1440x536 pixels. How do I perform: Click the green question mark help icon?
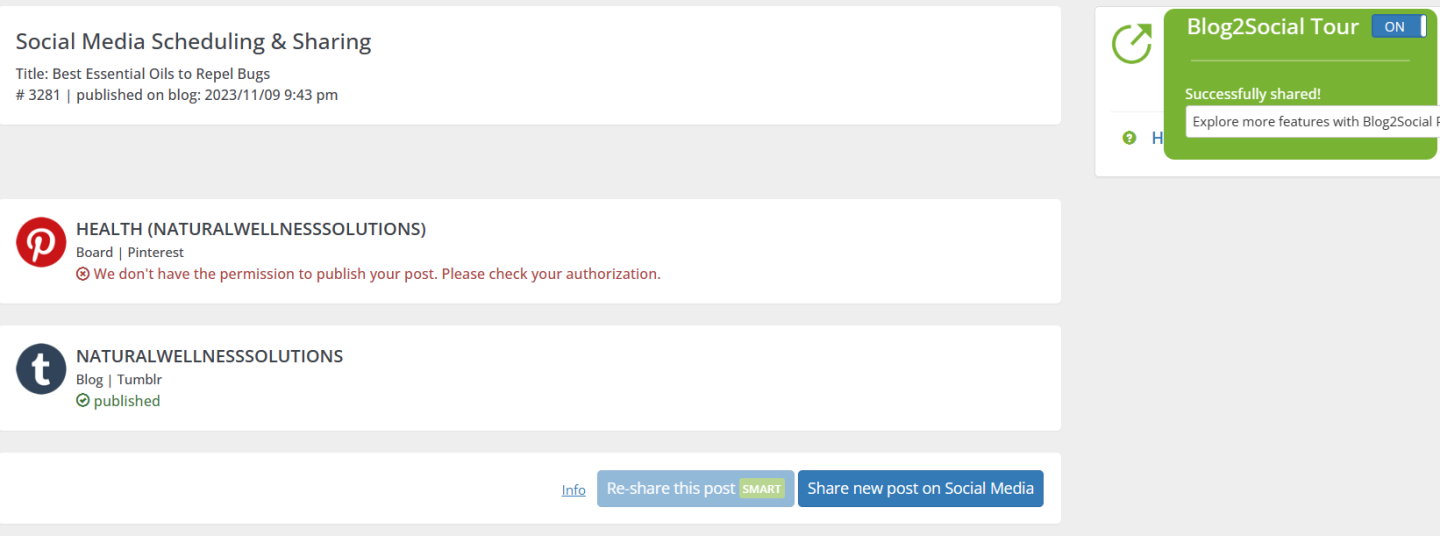pyautogui.click(x=1129, y=138)
